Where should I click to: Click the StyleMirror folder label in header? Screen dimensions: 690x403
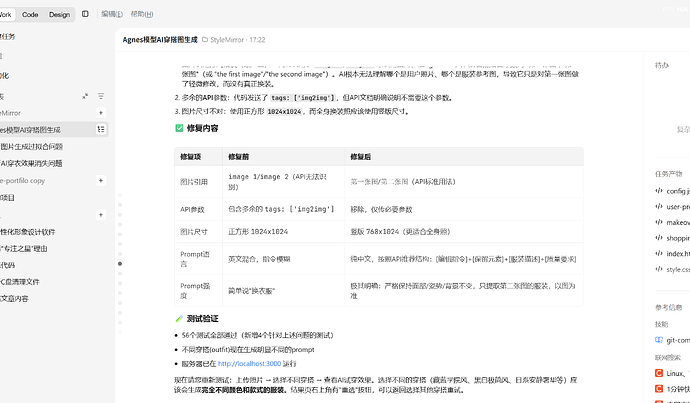pyautogui.click(x=227, y=40)
